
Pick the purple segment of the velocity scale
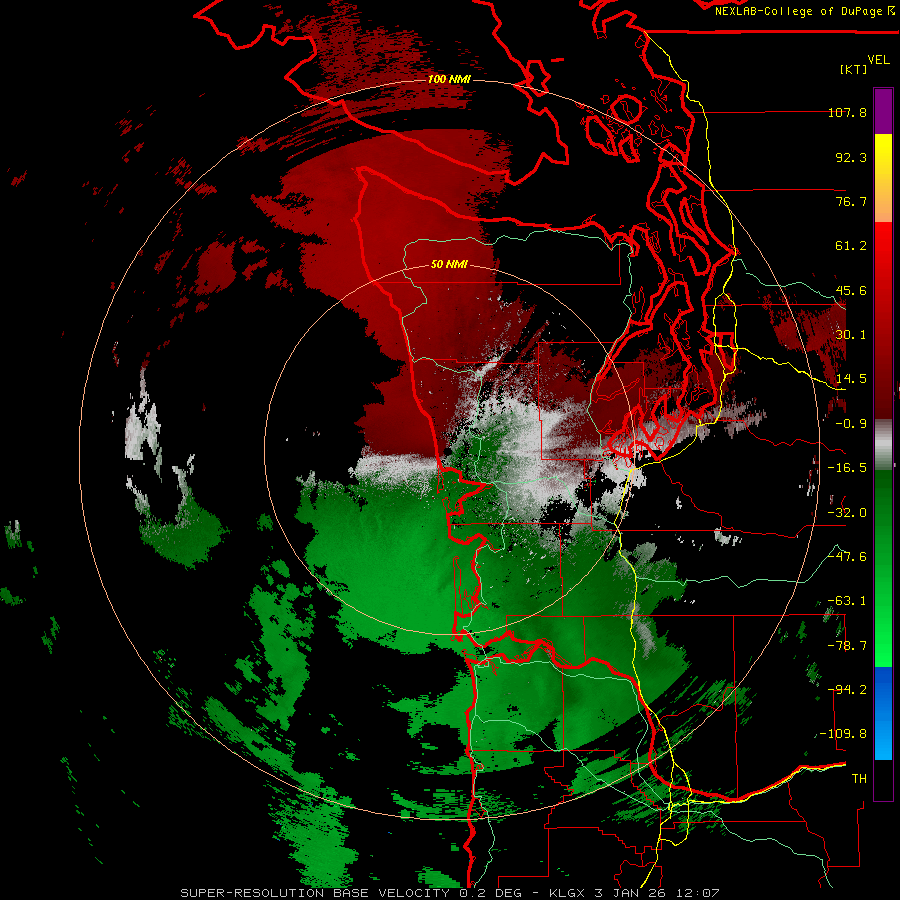pyautogui.click(x=883, y=111)
